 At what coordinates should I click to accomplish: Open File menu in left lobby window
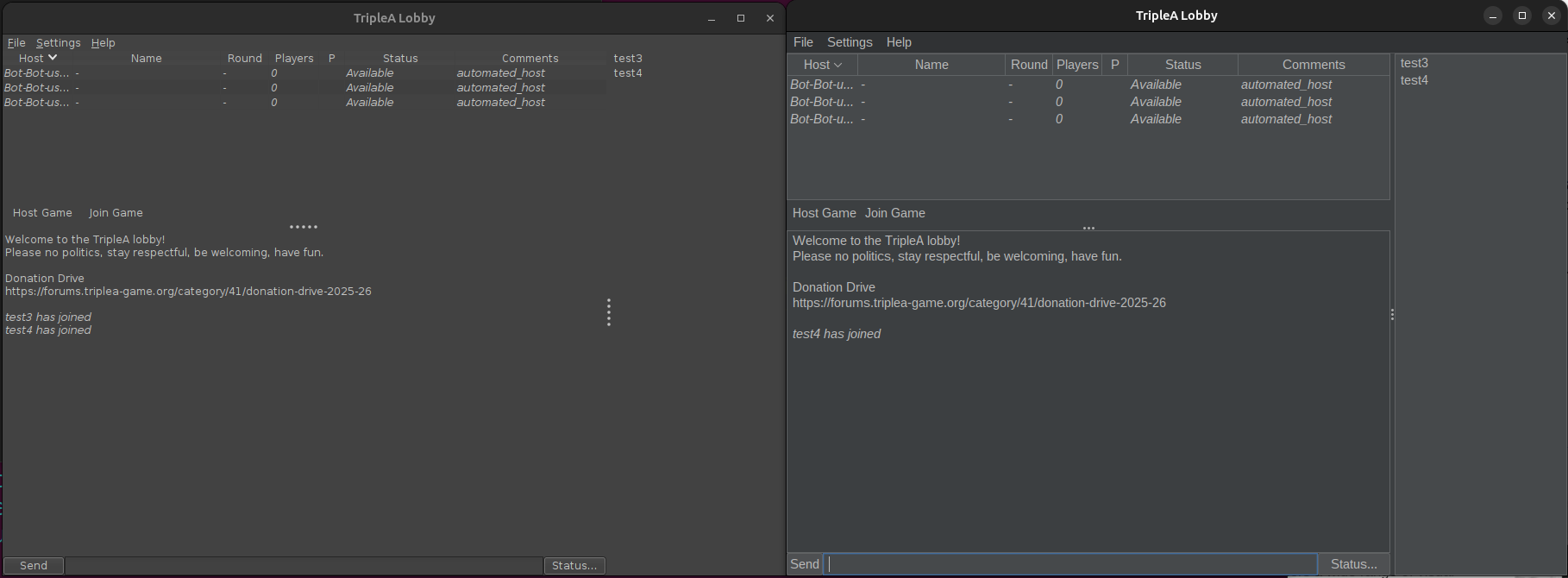[16, 42]
